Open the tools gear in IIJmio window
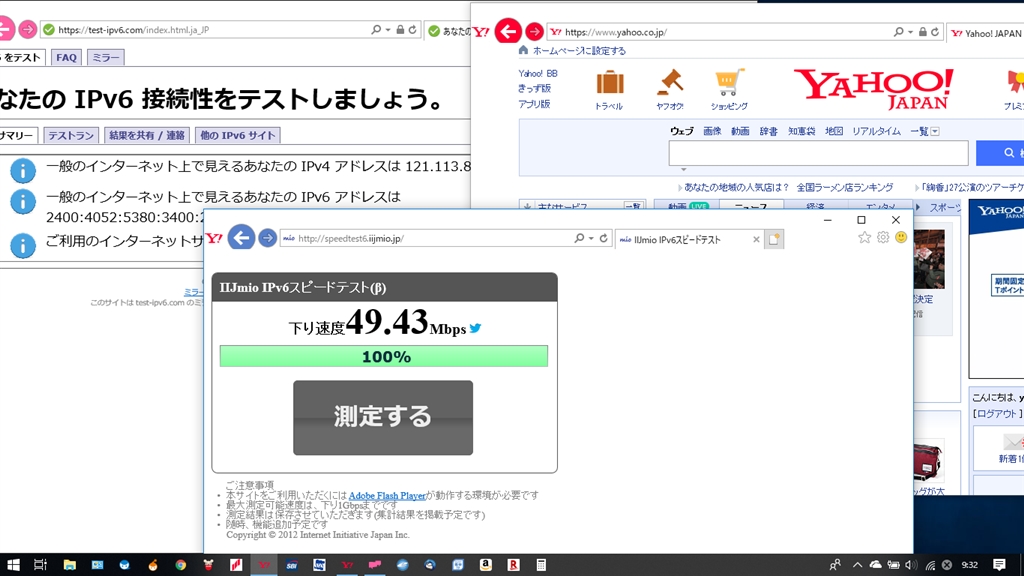Image resolution: width=1024 pixels, height=576 pixels. tap(883, 237)
